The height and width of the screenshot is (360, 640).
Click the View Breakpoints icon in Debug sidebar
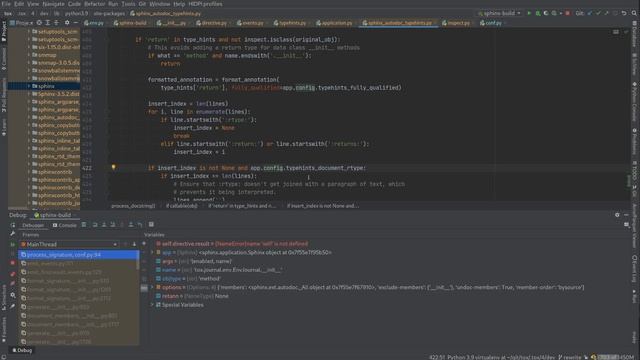coord(13,273)
